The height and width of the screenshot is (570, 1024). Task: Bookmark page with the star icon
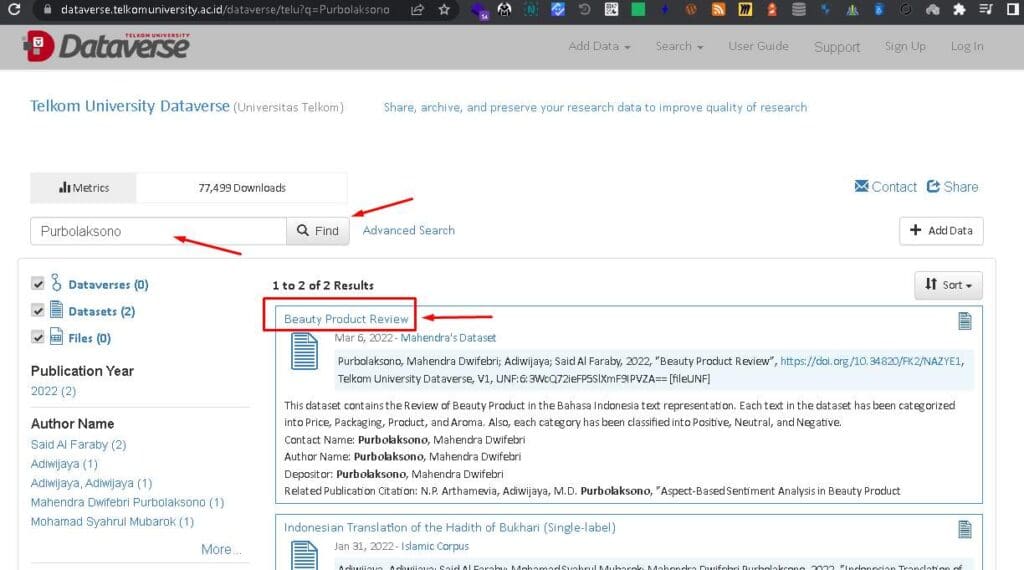444,10
